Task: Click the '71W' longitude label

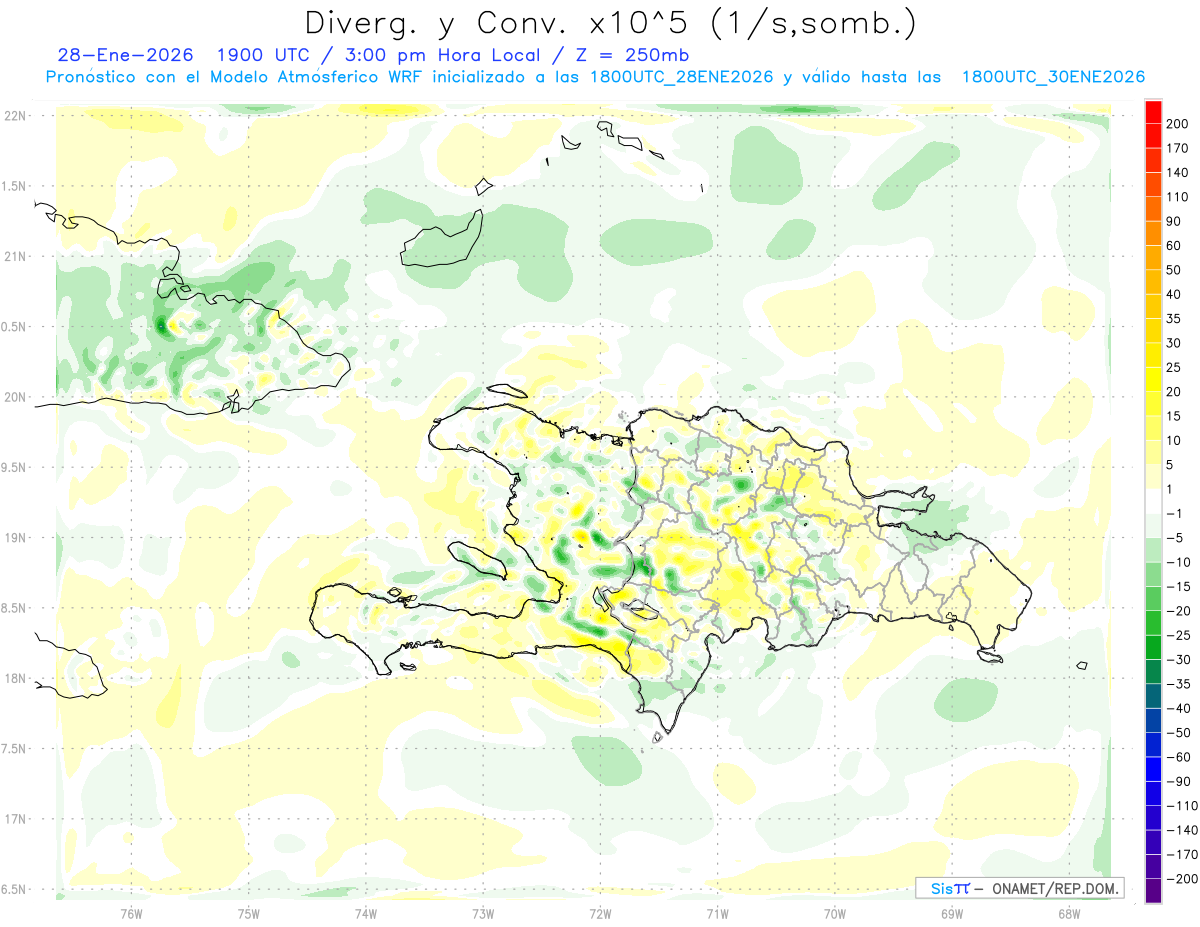Action: point(717,914)
